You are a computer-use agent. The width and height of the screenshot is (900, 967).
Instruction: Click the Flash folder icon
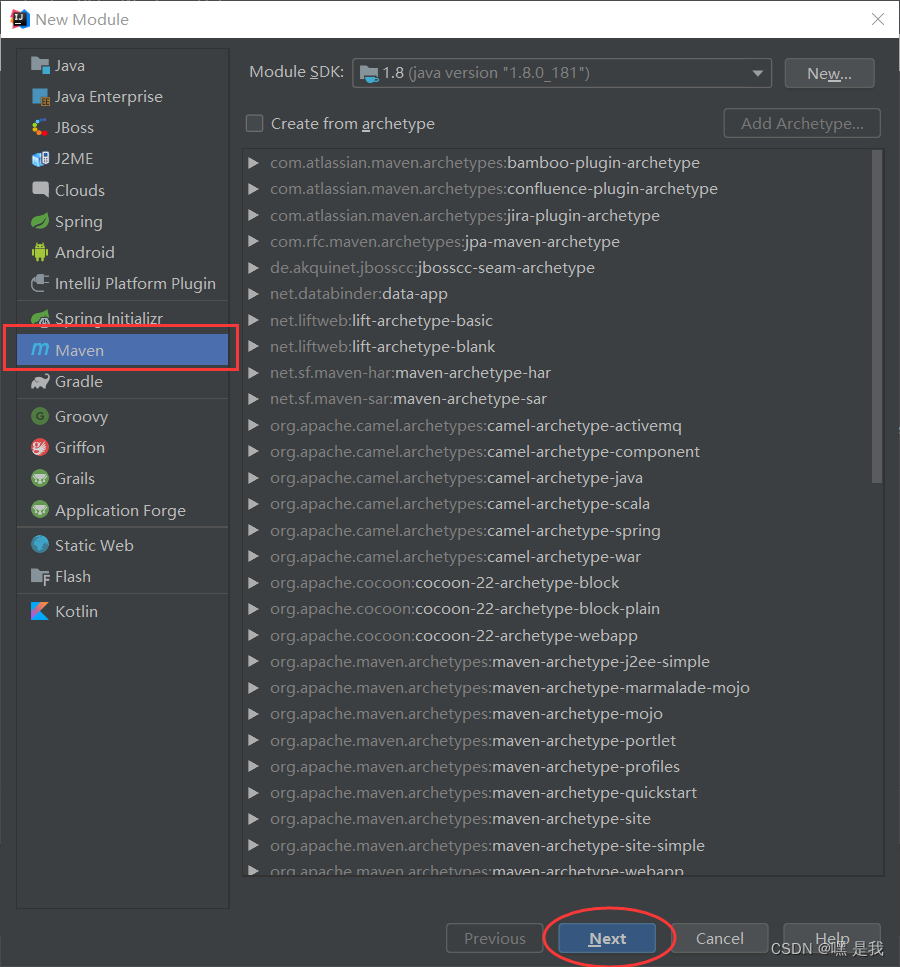(40, 576)
